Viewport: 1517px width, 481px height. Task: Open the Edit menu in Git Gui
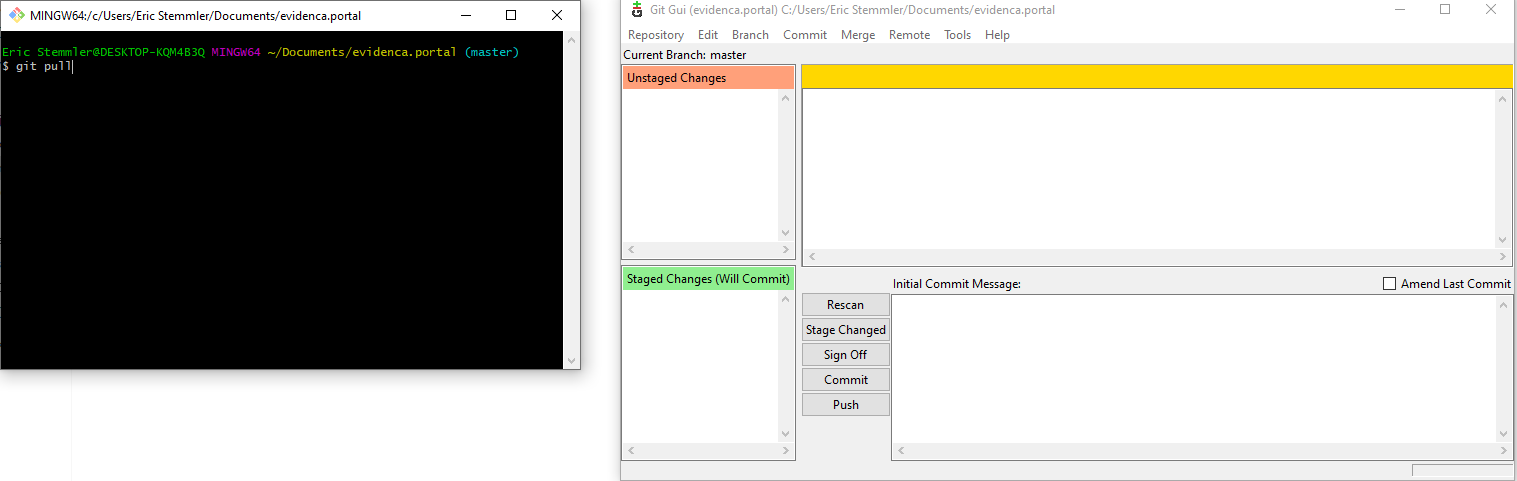pyautogui.click(x=708, y=34)
